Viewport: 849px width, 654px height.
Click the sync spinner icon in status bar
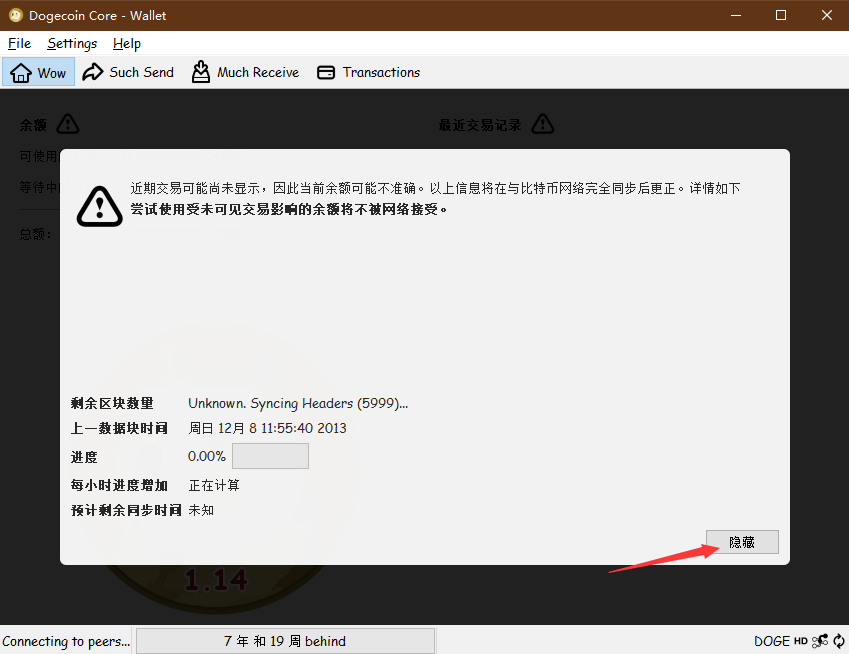click(x=839, y=641)
